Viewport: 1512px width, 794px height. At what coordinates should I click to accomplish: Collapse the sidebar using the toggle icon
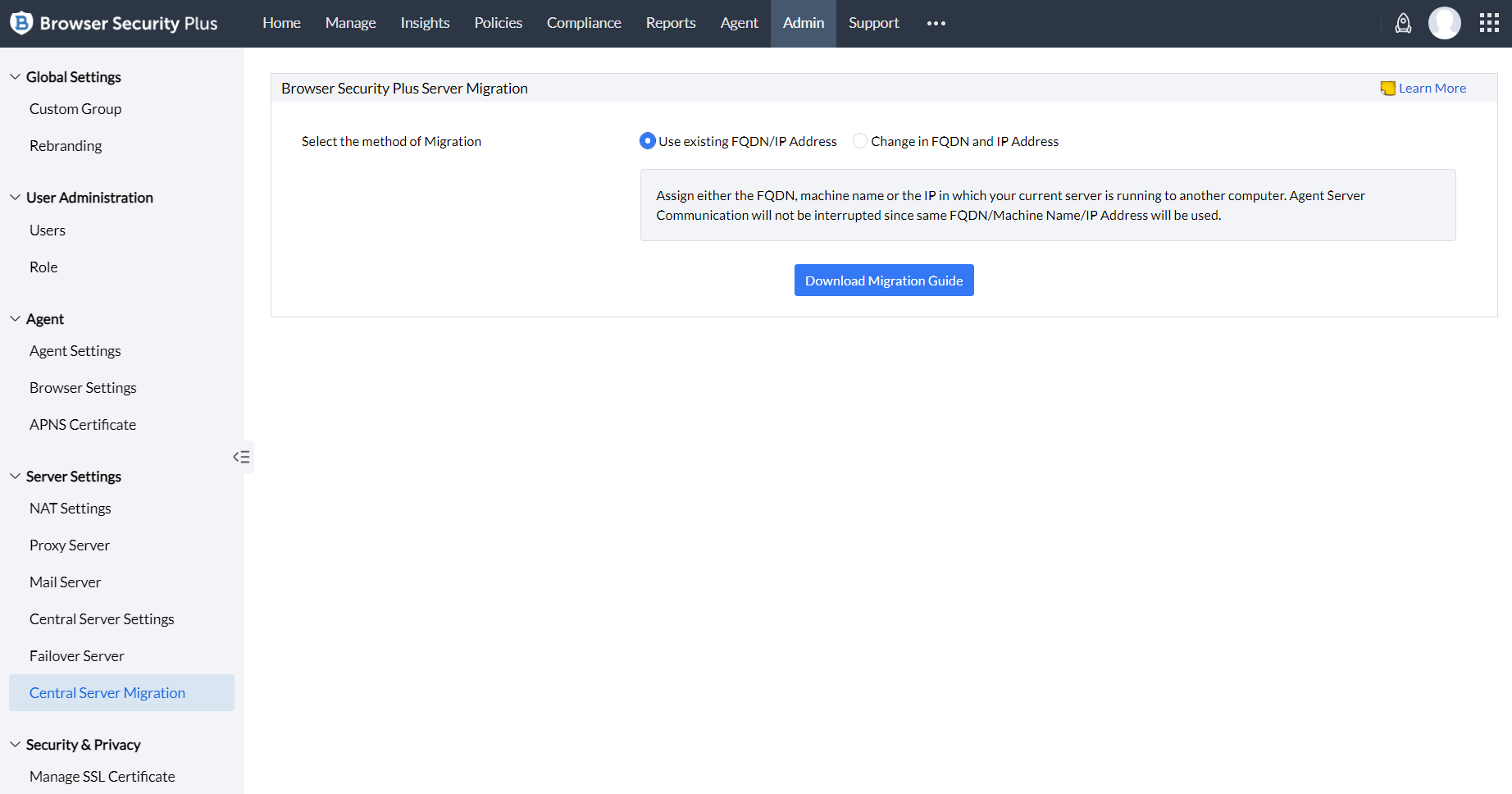coord(241,457)
